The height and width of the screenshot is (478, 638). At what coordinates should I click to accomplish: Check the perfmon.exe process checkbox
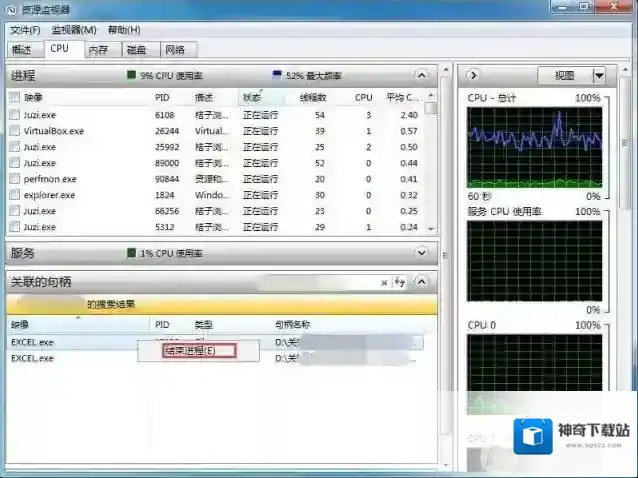coord(15,179)
